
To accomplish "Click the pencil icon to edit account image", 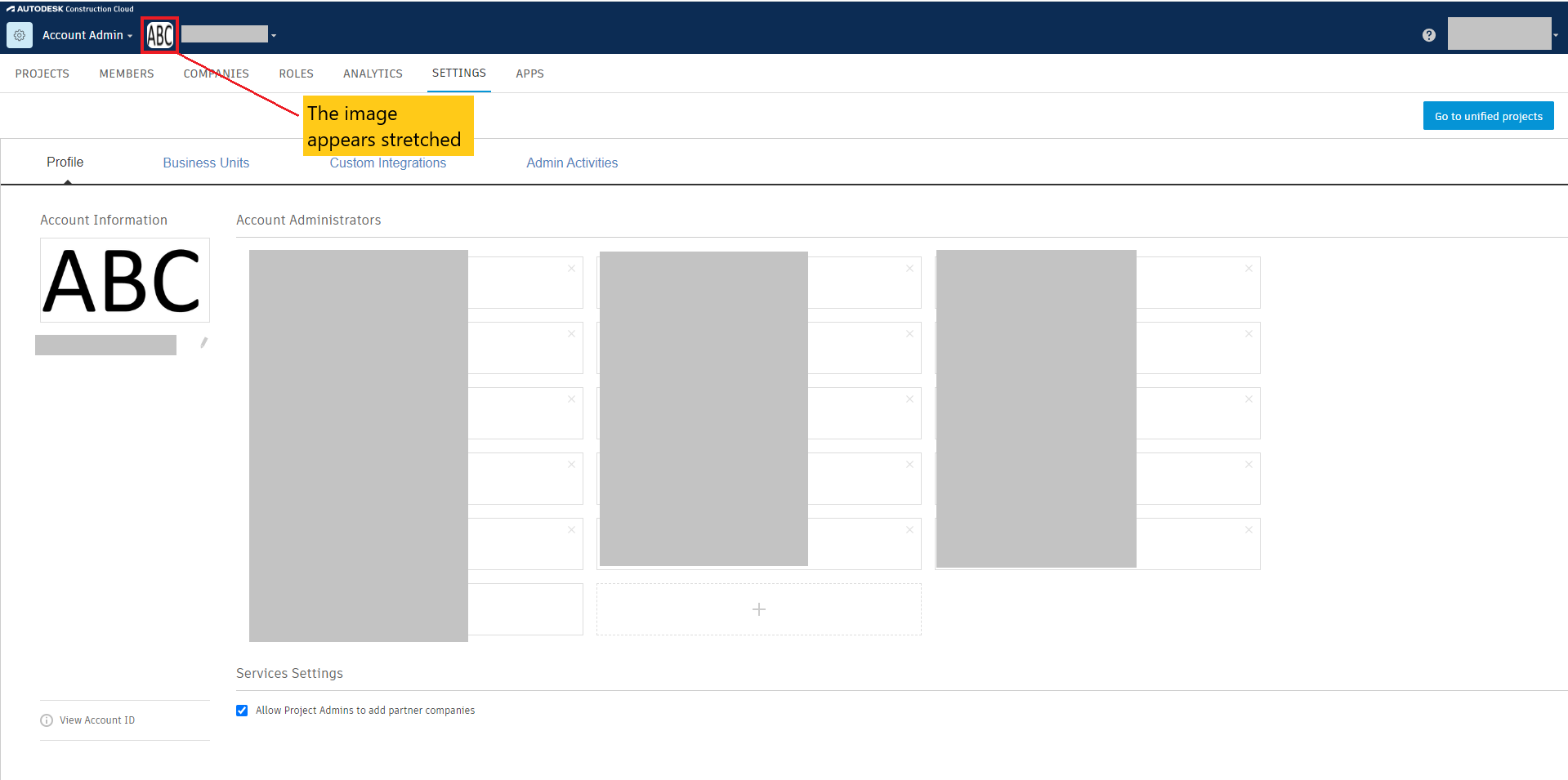I will click(203, 343).
